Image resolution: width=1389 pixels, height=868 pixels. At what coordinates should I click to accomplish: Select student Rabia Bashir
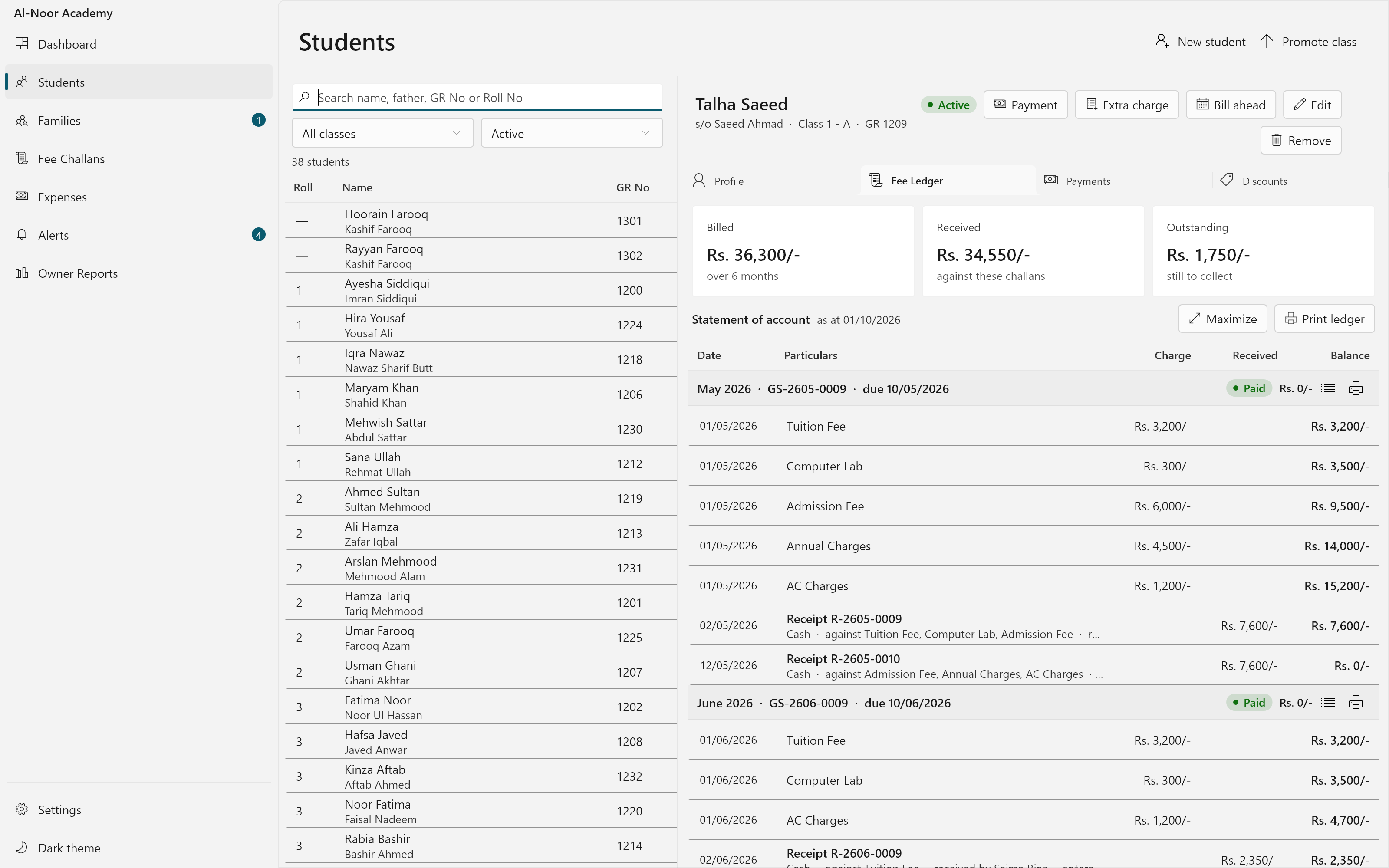click(481, 845)
